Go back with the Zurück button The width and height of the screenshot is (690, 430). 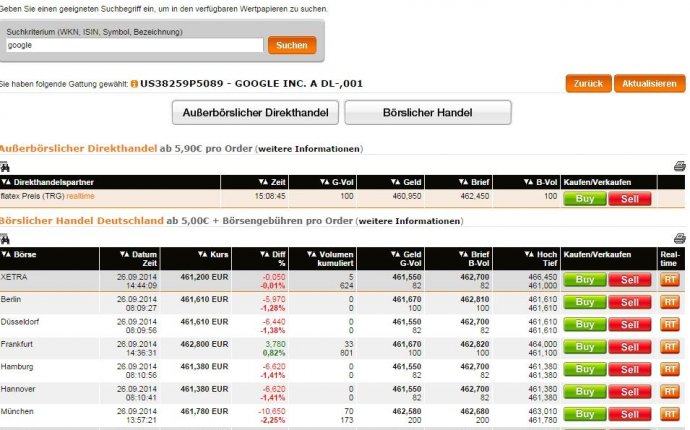click(x=588, y=84)
